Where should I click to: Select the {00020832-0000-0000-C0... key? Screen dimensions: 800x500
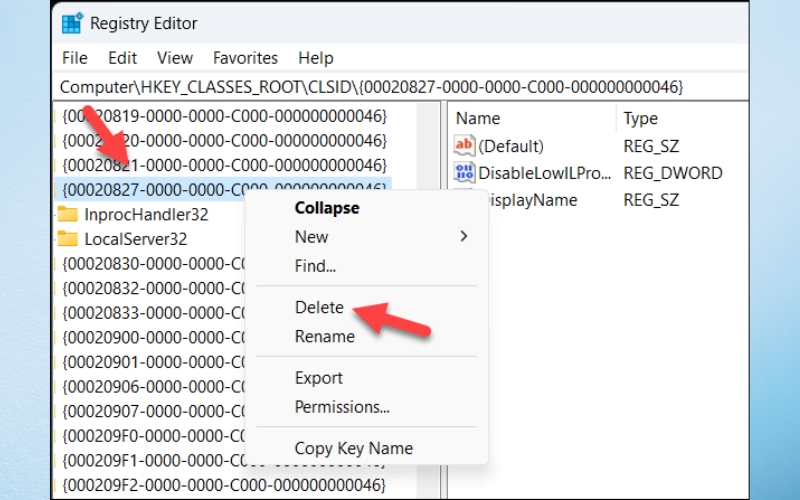click(153, 288)
